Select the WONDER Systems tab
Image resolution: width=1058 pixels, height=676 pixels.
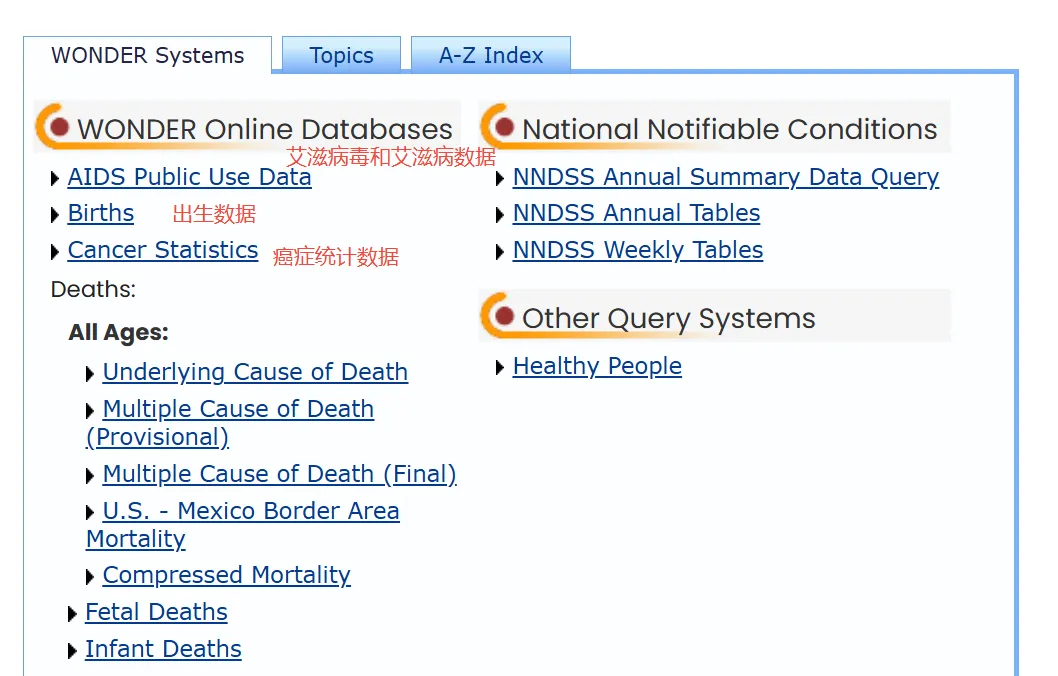pyautogui.click(x=148, y=55)
